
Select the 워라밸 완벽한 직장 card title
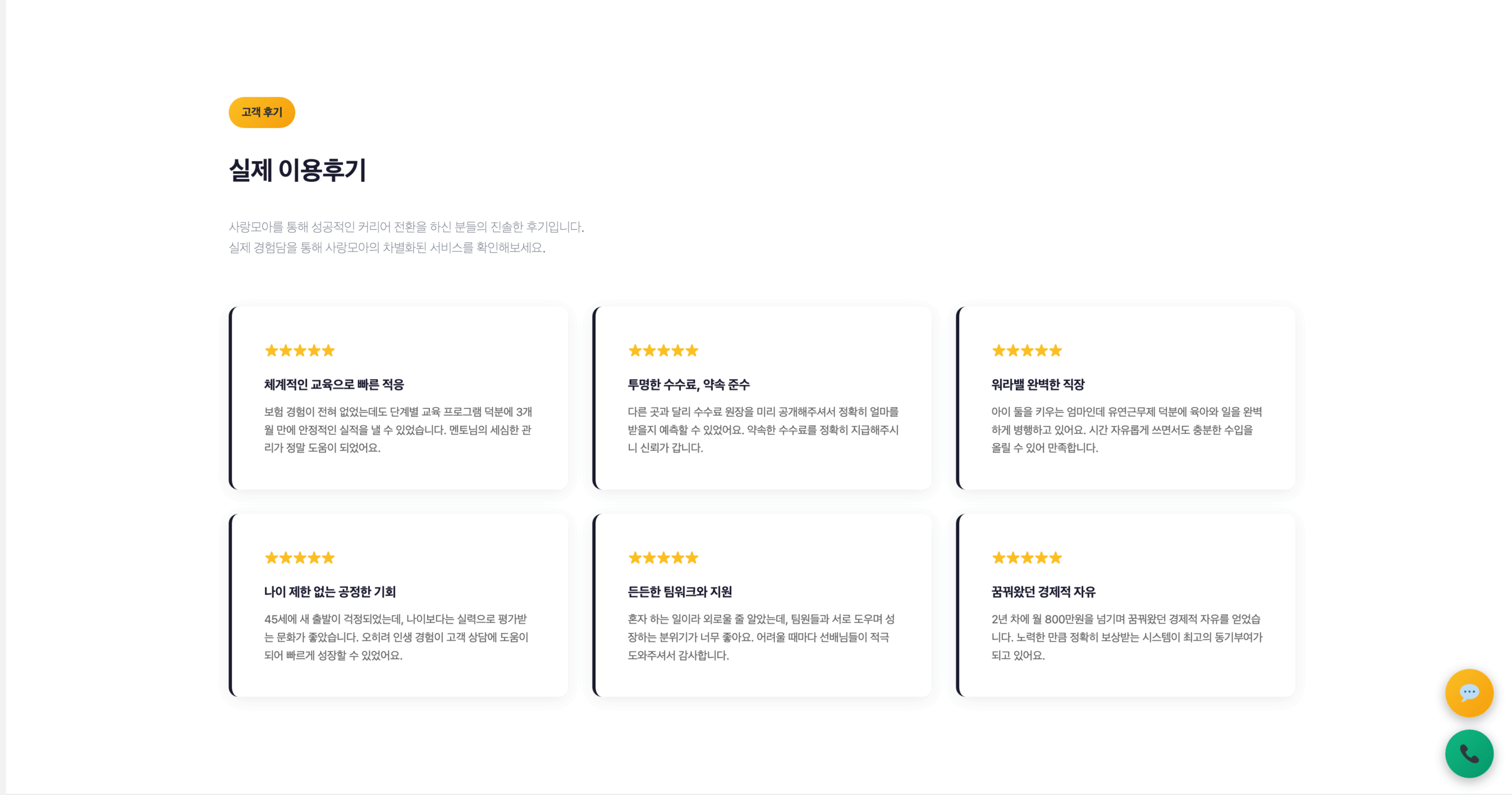tap(1038, 385)
